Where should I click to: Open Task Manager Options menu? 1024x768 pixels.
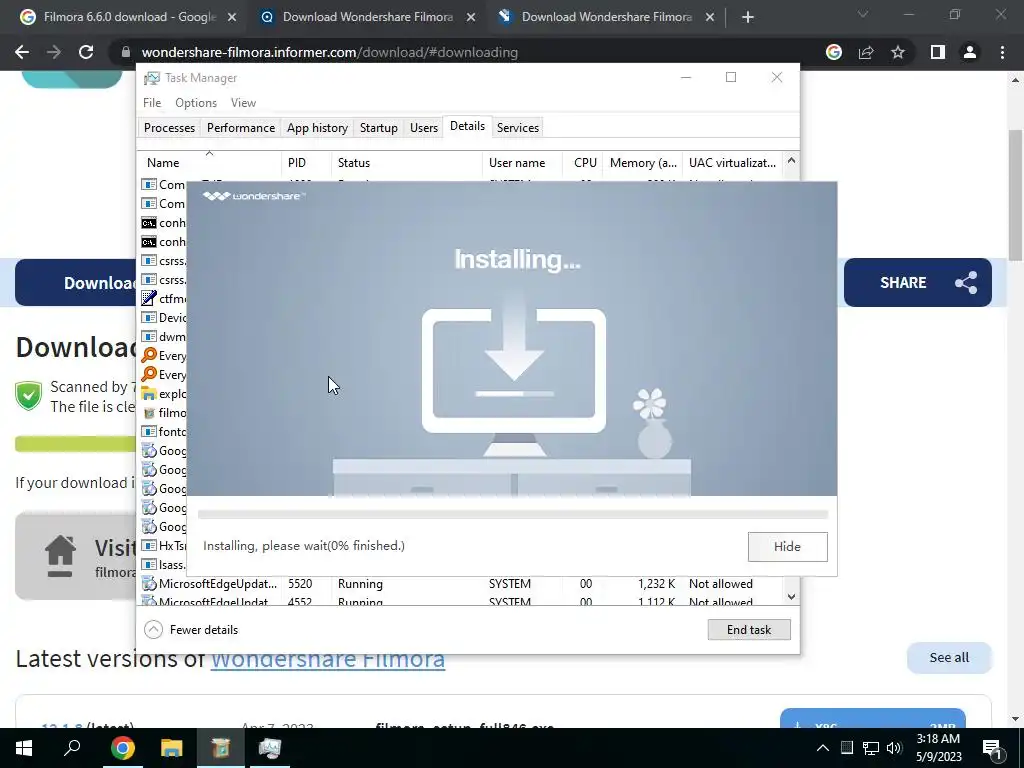pos(196,103)
